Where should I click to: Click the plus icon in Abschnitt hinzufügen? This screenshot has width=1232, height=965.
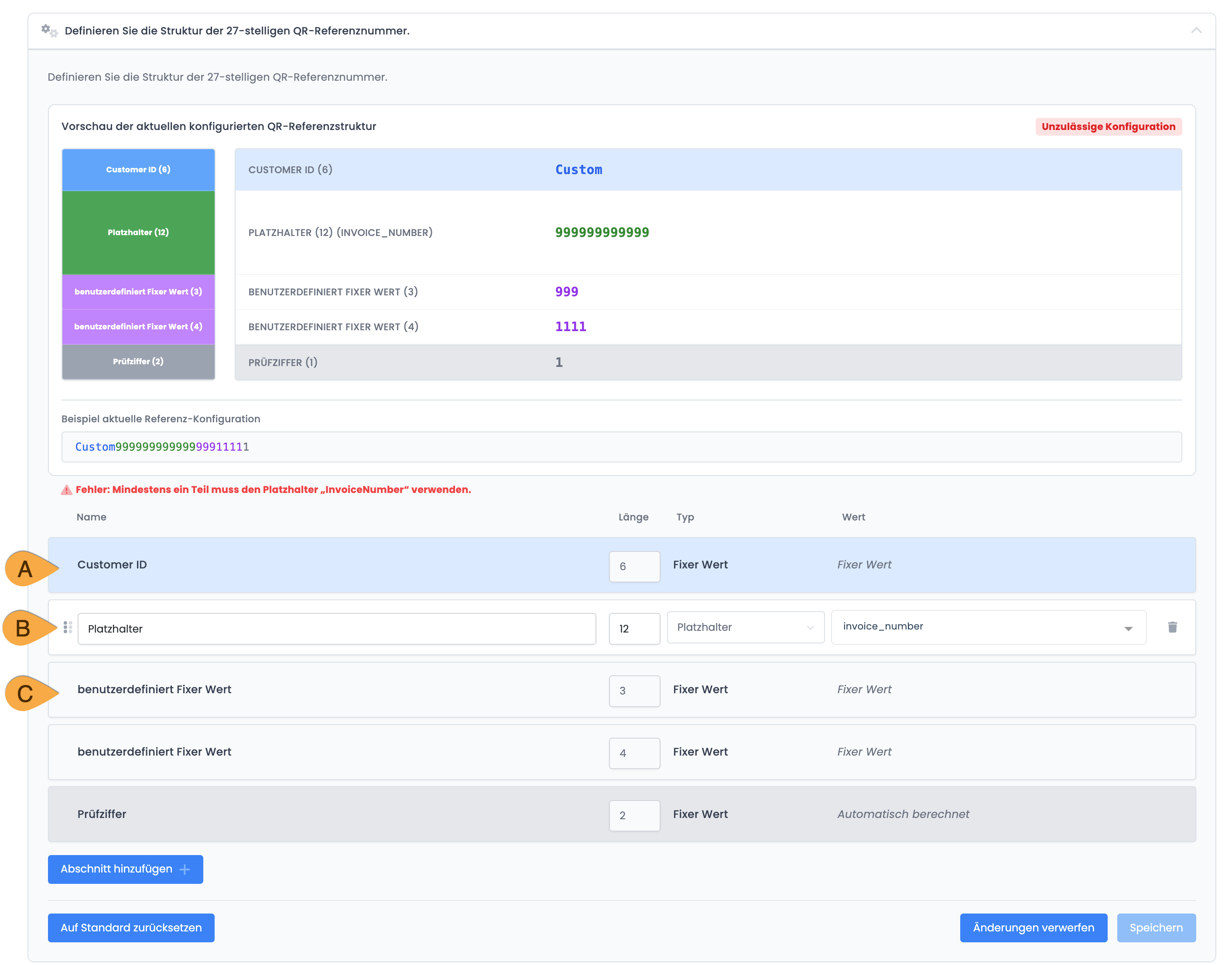pos(185,869)
